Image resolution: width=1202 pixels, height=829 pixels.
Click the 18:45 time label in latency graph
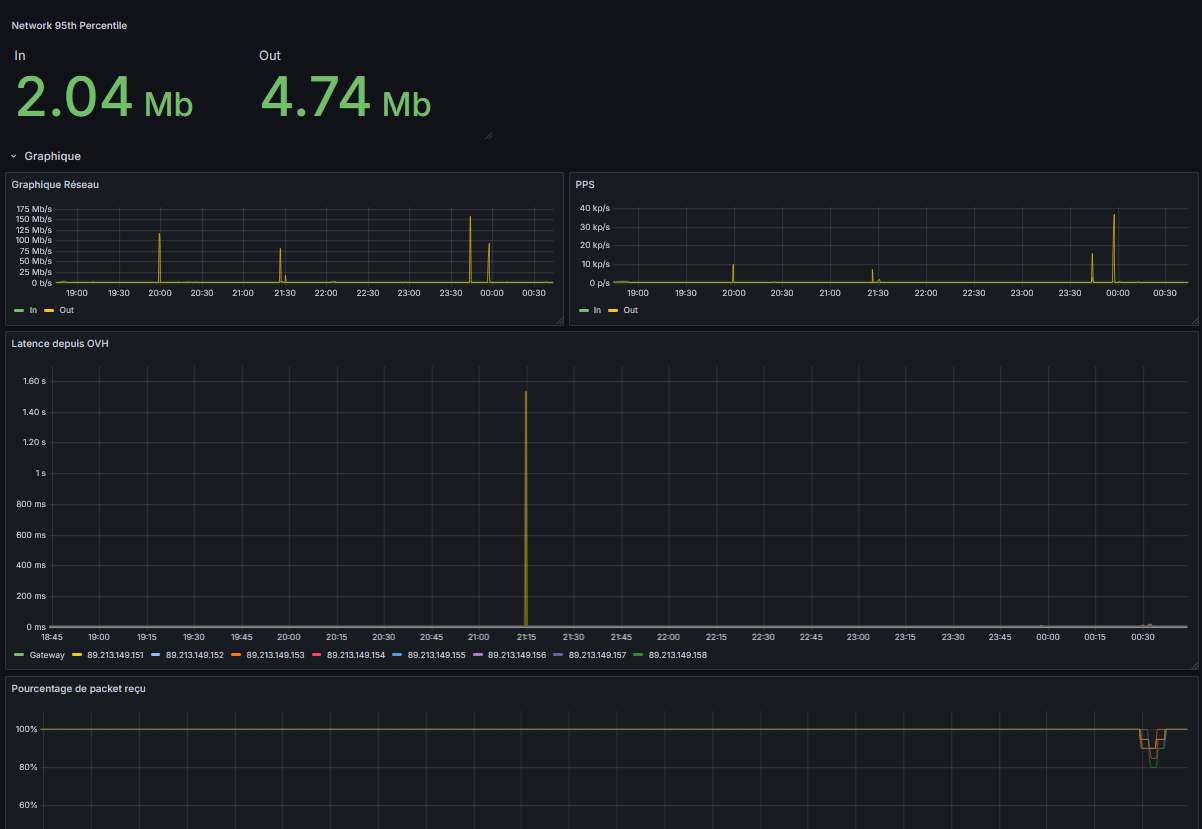coord(51,637)
